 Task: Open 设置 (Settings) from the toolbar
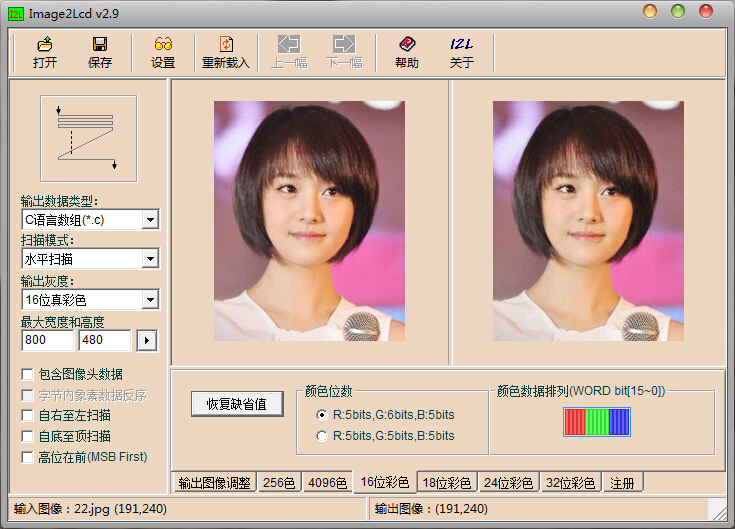point(163,52)
